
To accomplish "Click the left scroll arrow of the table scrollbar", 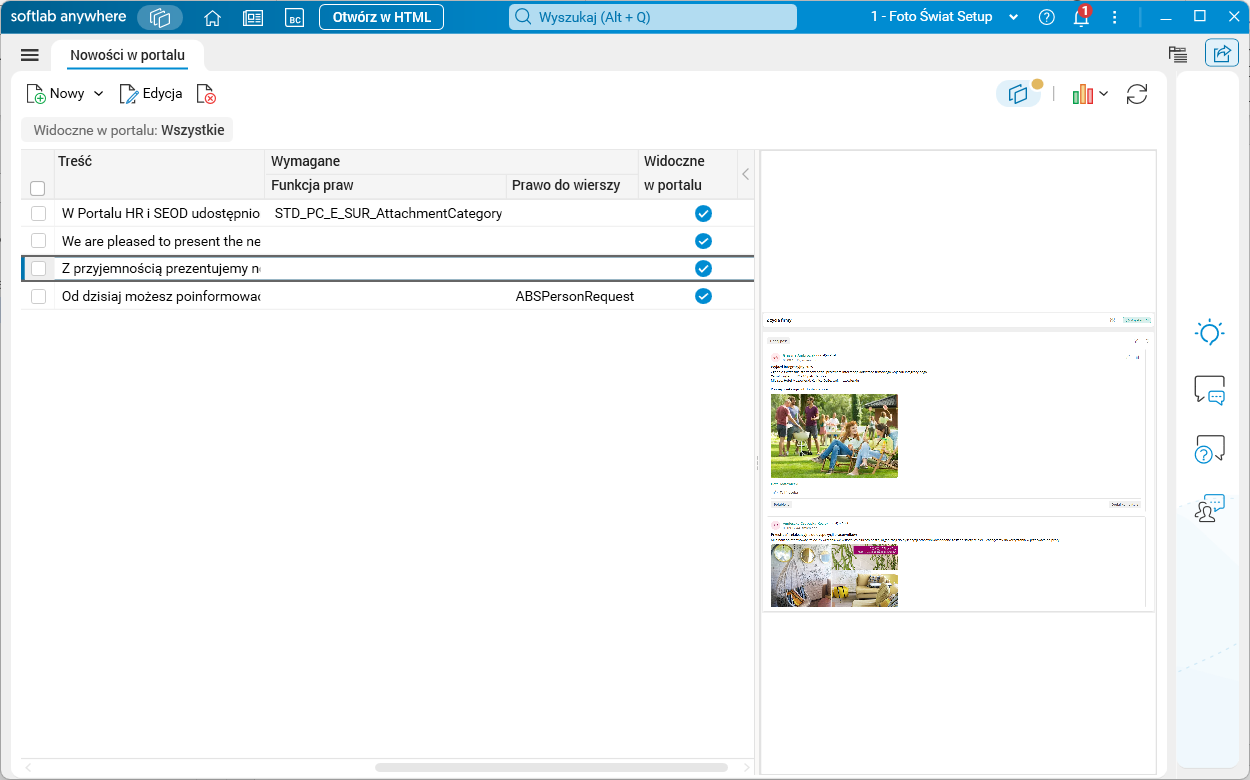I will 28,767.
